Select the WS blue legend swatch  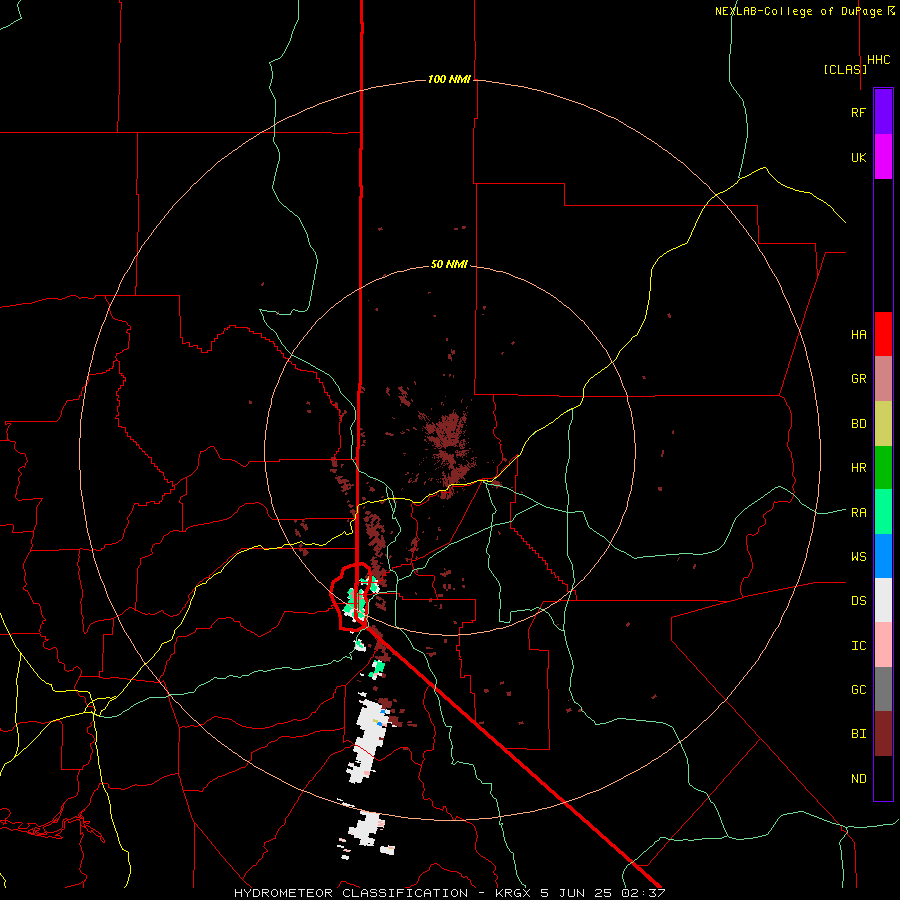click(883, 556)
